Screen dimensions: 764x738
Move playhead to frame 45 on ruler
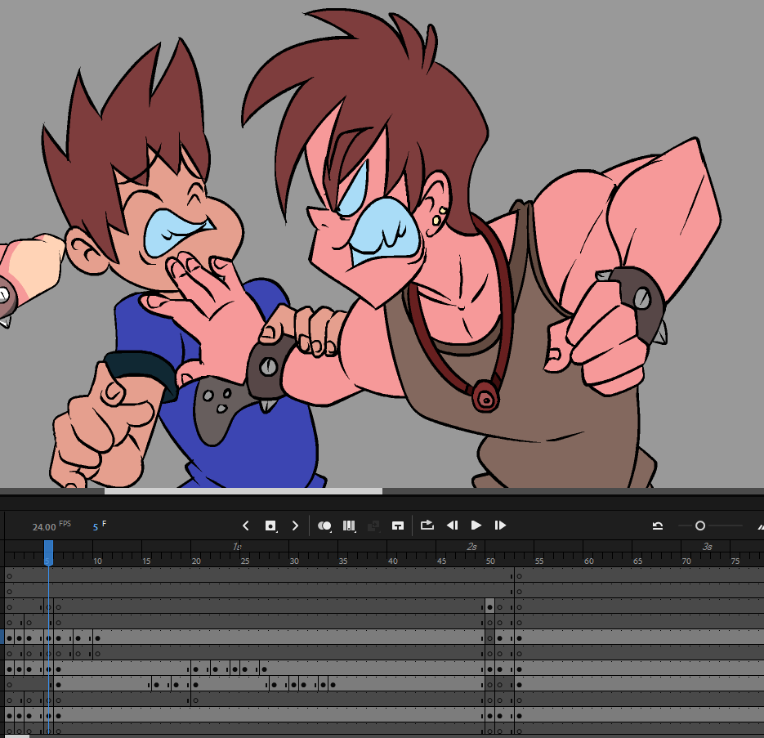pyautogui.click(x=441, y=561)
